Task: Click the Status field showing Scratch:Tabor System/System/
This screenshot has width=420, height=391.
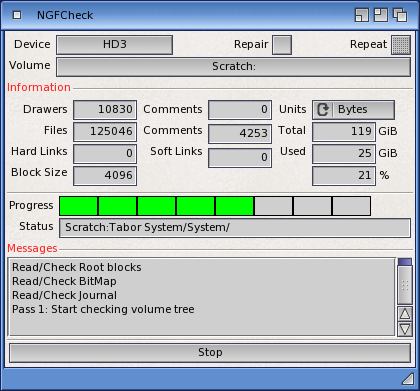Action: coord(235,228)
